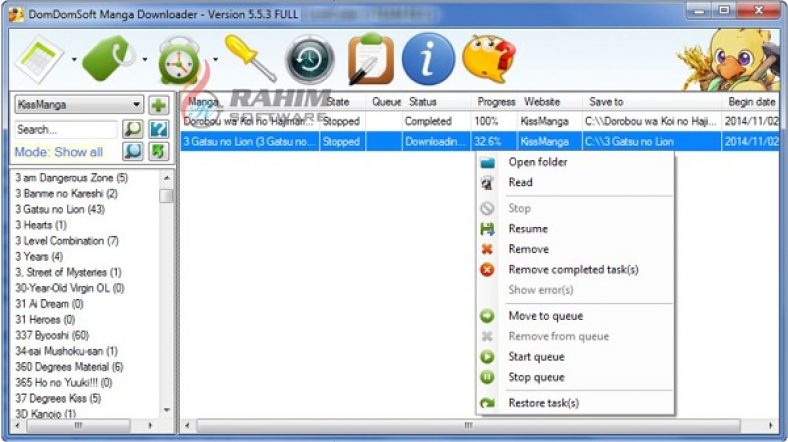Click the magnifier search button beside Search box
Viewport: 788px width, 442px height.
pyautogui.click(x=133, y=129)
